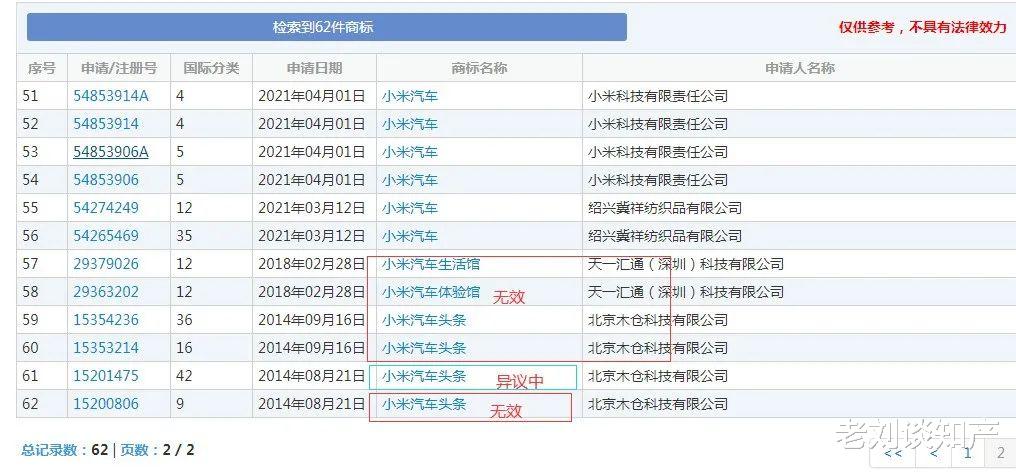Screen dimensions: 1016x472
Task: Click the 申请/注册号 column header
Action: [x=119, y=68]
